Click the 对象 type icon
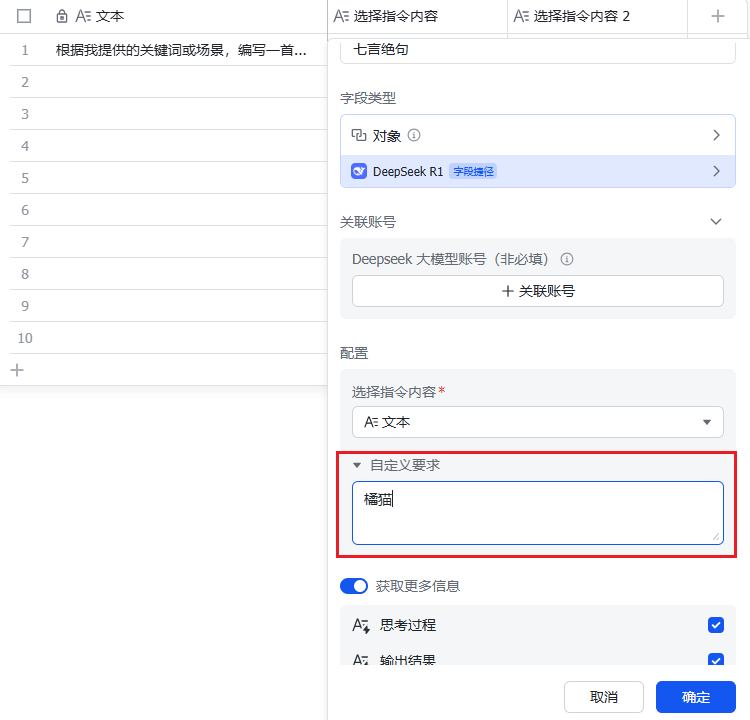 [x=359, y=135]
